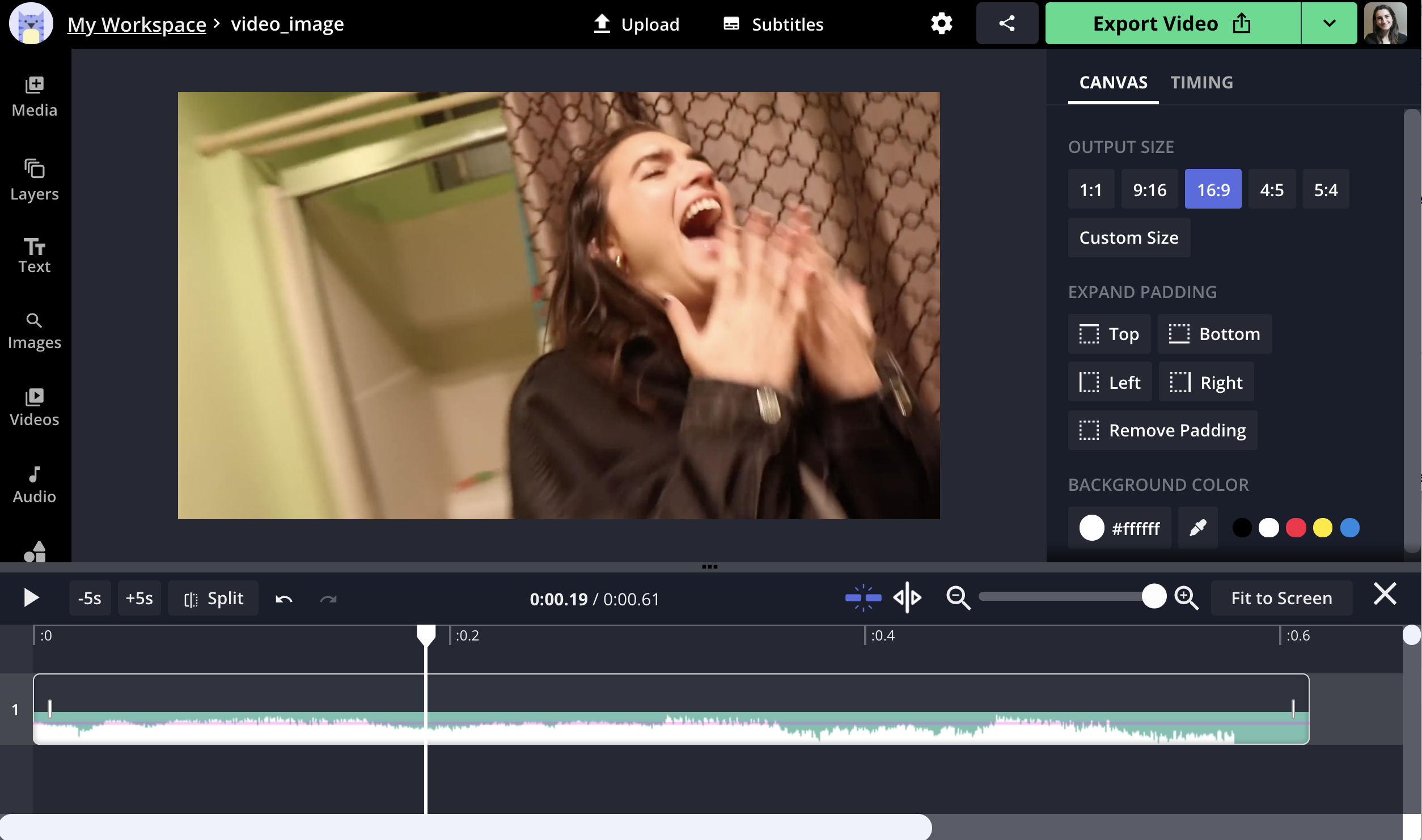Select the white background color swatch
The height and width of the screenshot is (840, 1422).
[x=1267, y=527]
